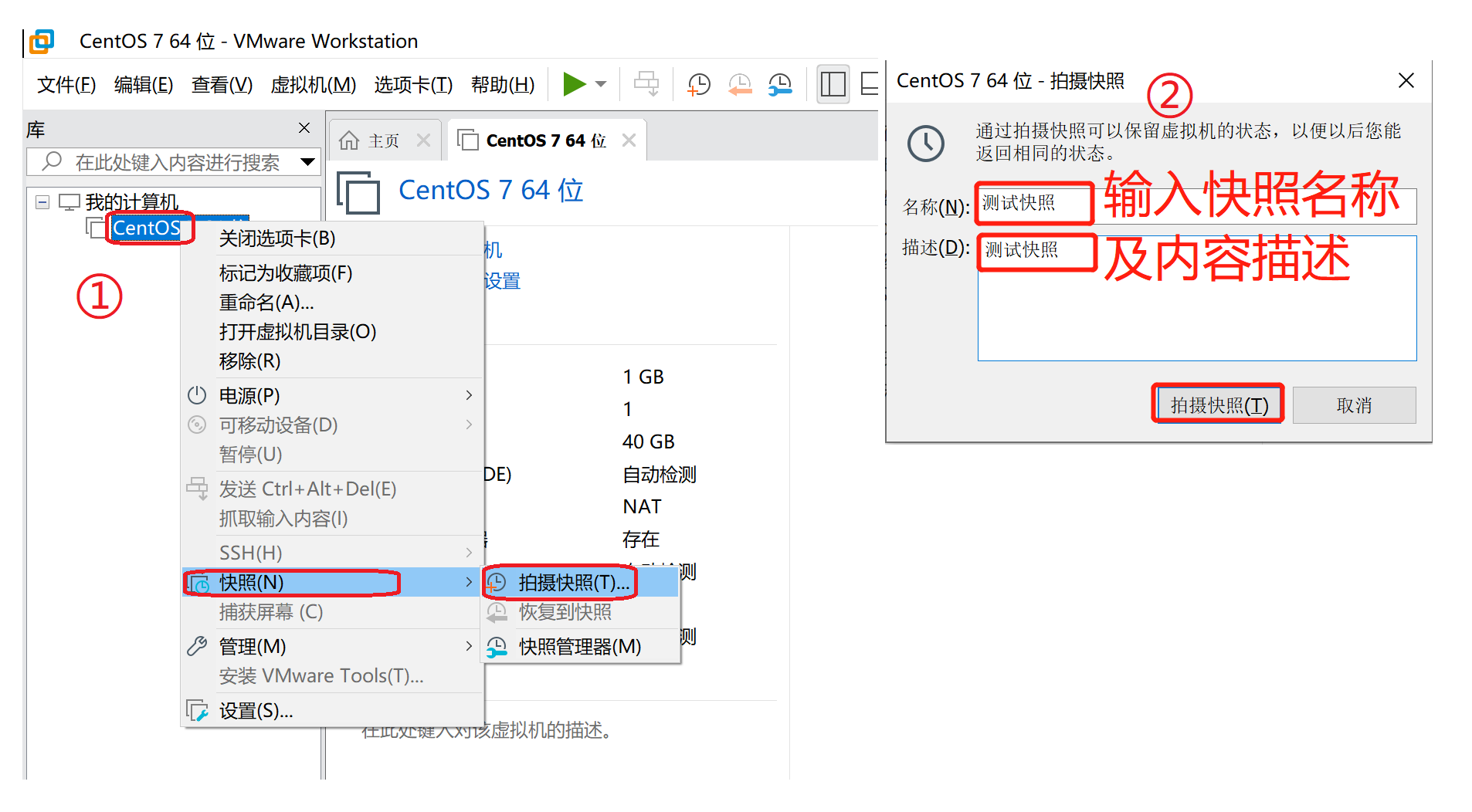The width and height of the screenshot is (1472, 812).
Task: Open the 帮助(H) menu
Action: point(503,85)
